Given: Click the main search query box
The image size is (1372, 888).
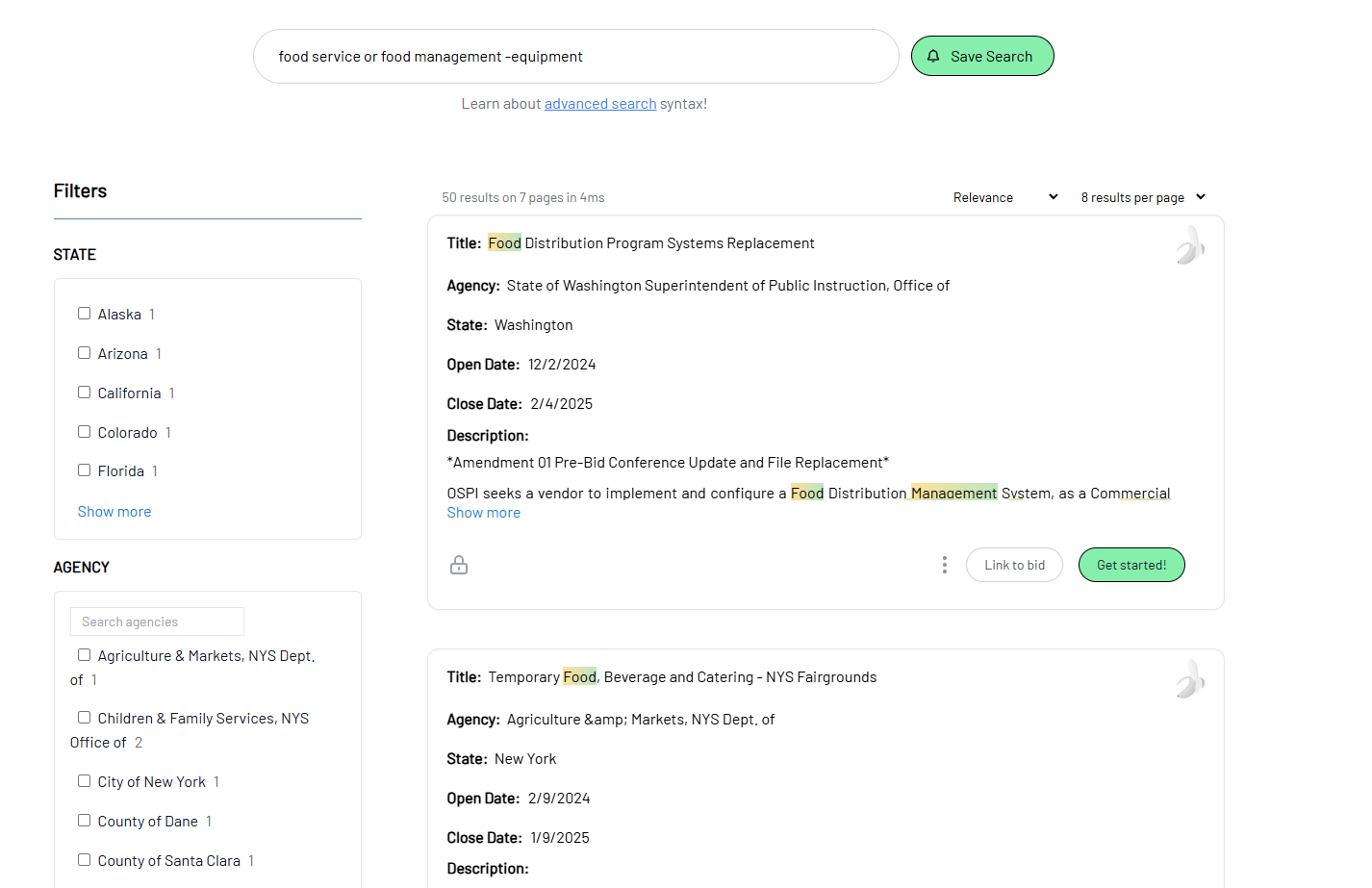Looking at the screenshot, I should pyautogui.click(x=576, y=56).
